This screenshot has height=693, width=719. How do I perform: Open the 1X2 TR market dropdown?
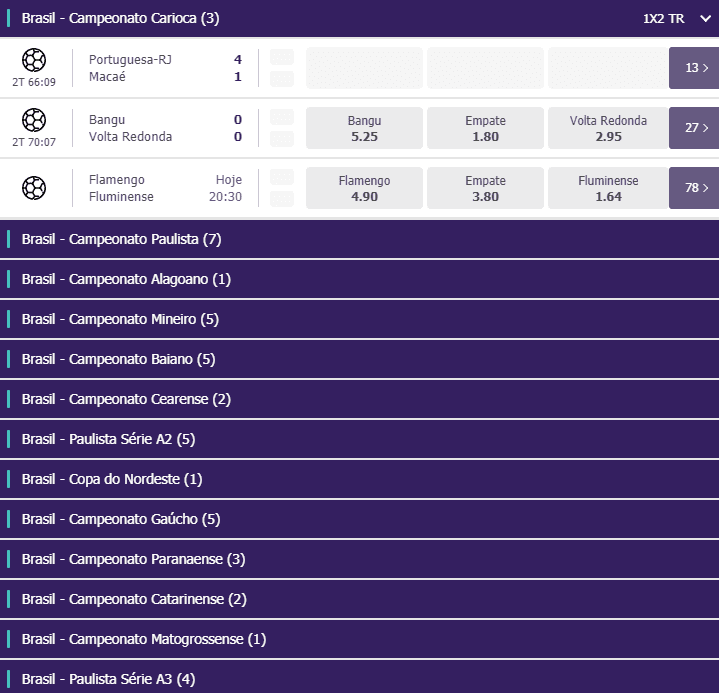coord(677,18)
